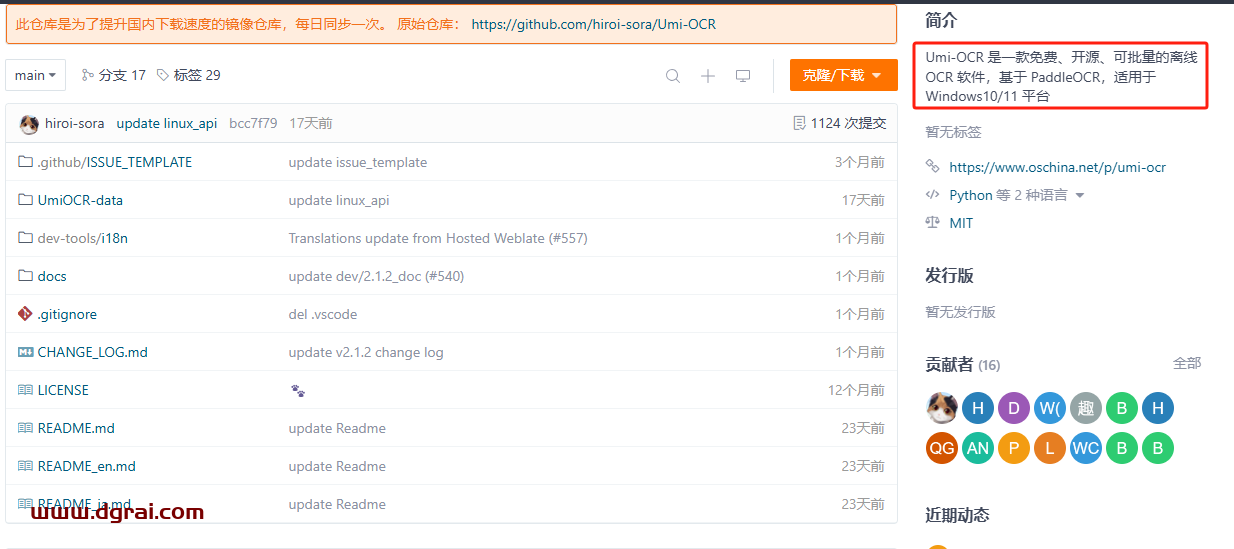
Task: Click the purple D contributor avatar
Action: [x=1014, y=408]
